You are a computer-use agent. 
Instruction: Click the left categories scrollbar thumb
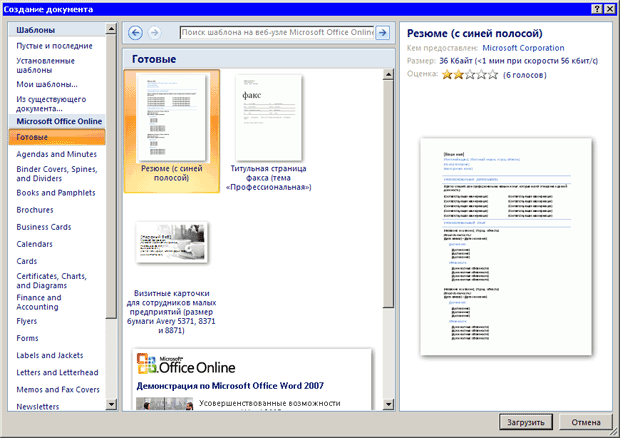click(112, 176)
